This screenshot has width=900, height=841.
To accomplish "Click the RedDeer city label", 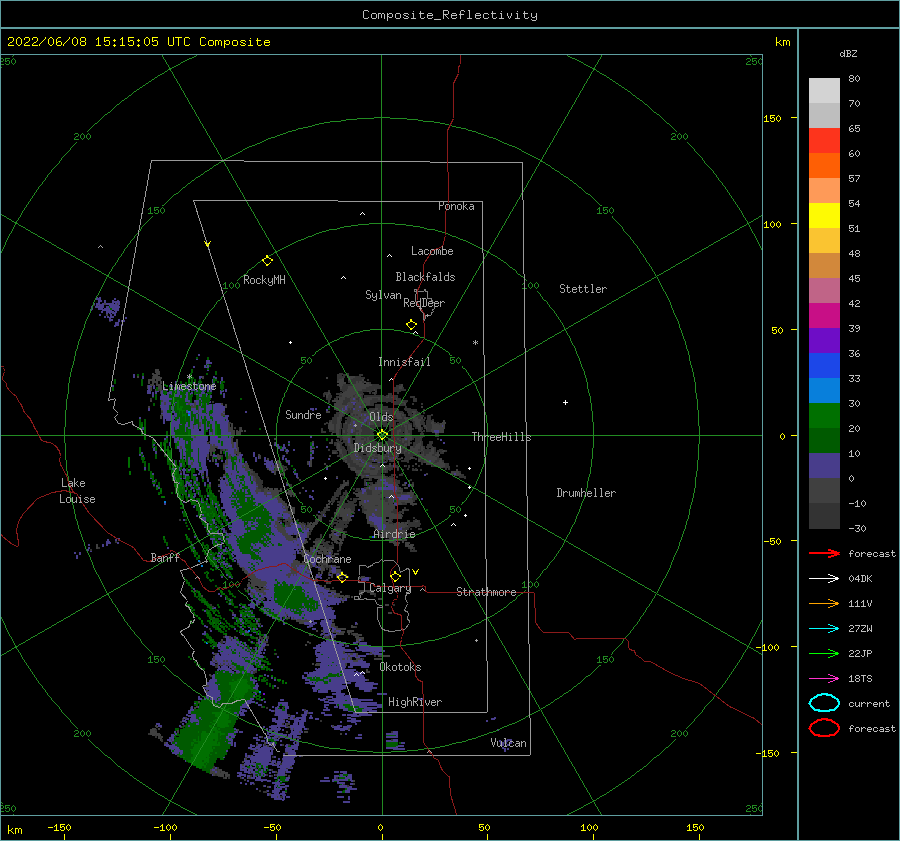I will coord(424,303).
